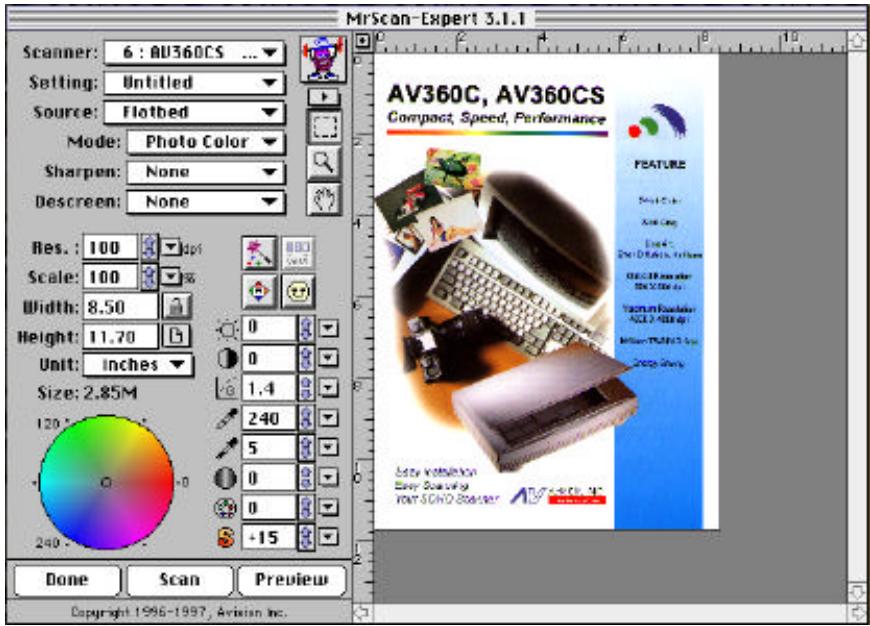Click the Width field showing 8.50
Image resolution: width=870 pixels, height=626 pixels.
120,306
